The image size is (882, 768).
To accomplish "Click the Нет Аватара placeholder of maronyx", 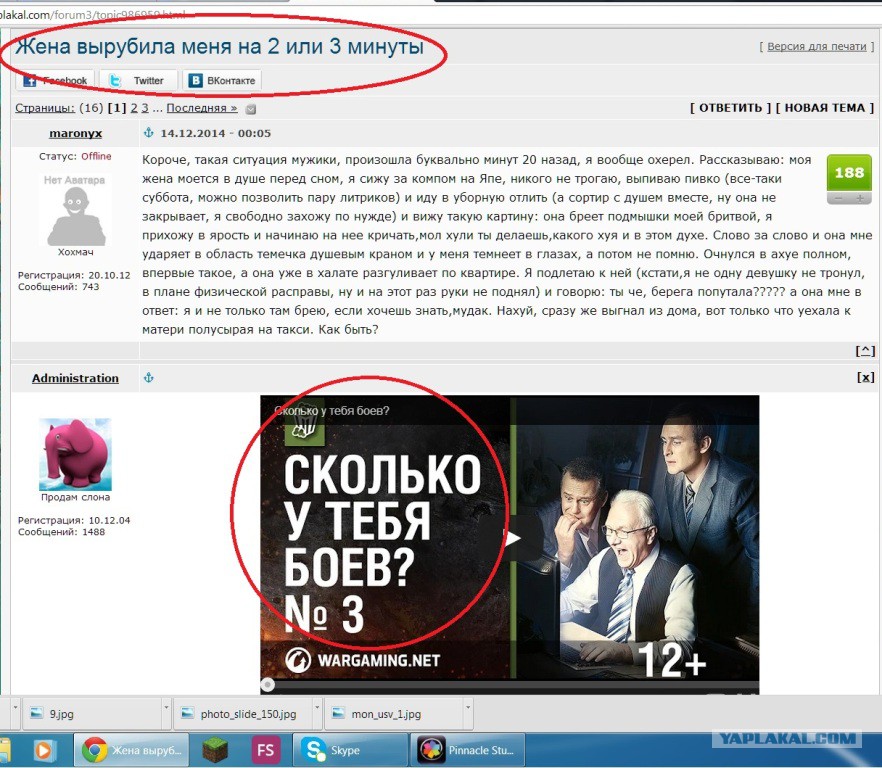I will (x=75, y=211).
